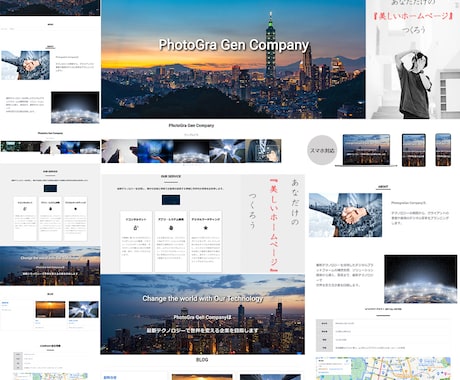Viewport: 460px width, 380px height.
Task: Click the icon in center アプリ・システム開発 card
Action: tap(171, 228)
